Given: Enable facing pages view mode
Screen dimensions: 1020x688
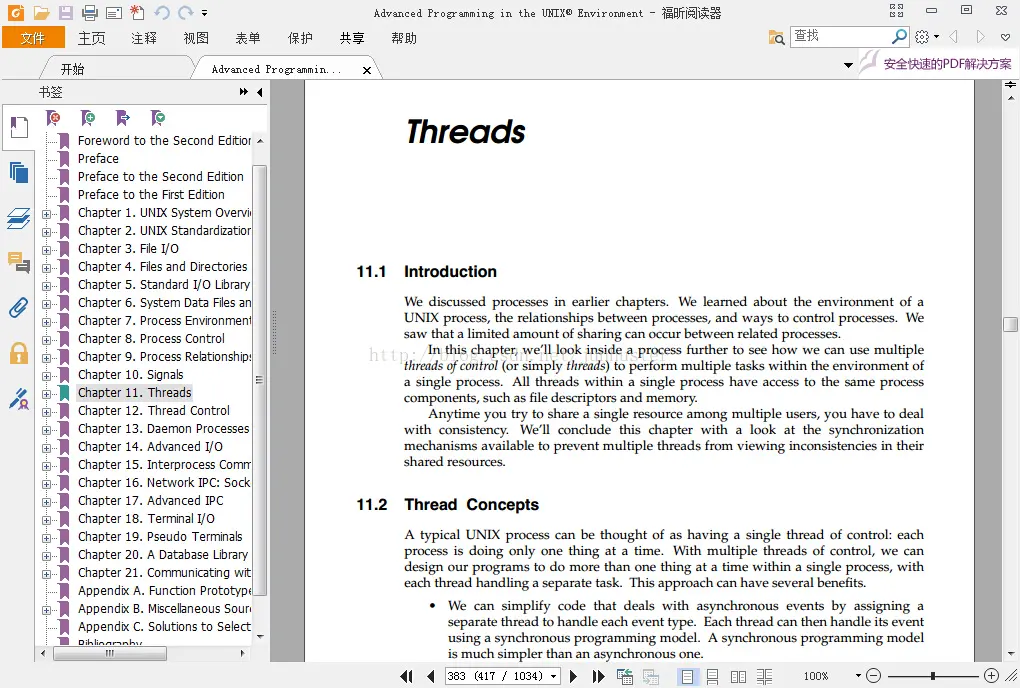Looking at the screenshot, I should pos(738,677).
